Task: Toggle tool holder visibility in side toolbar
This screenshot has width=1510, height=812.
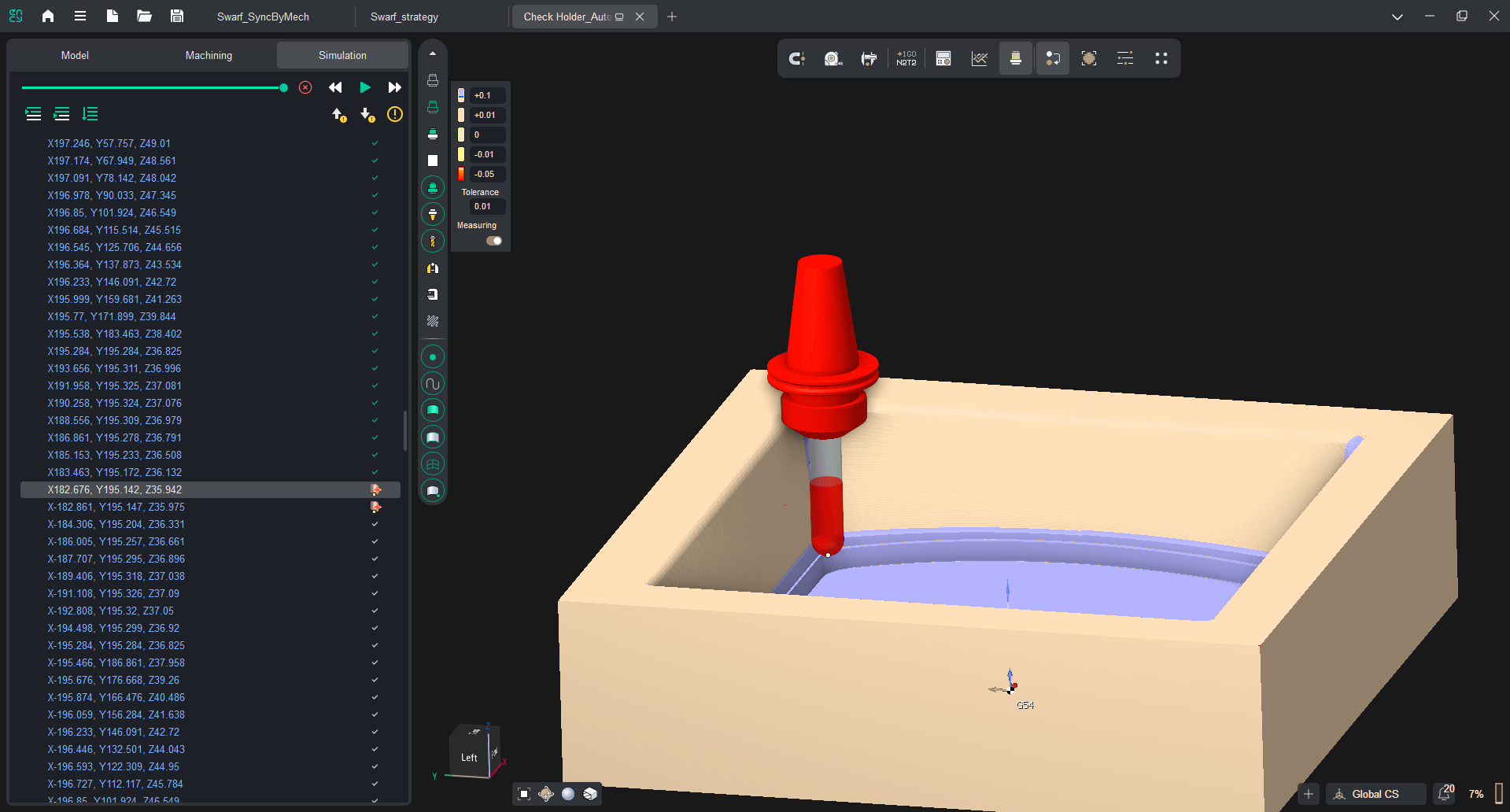Action: click(433, 214)
